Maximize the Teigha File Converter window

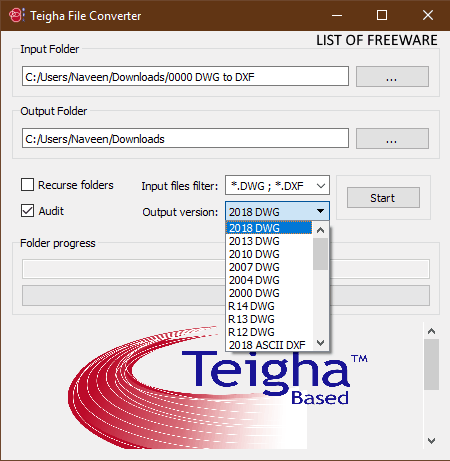point(382,15)
